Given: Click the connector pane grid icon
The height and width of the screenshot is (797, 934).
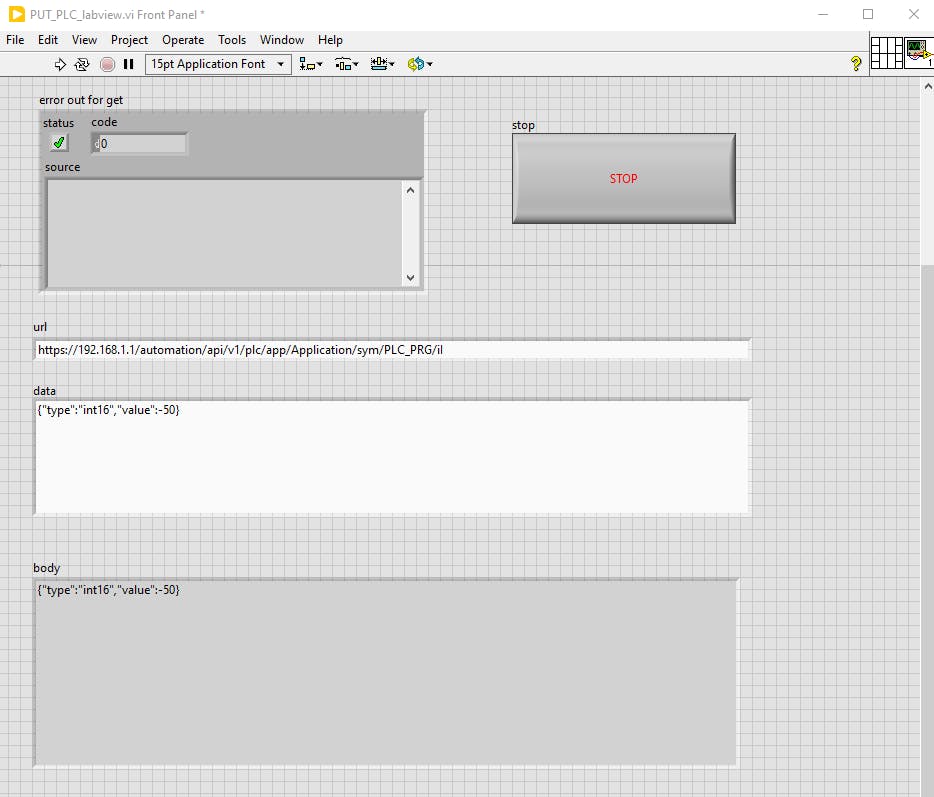Looking at the screenshot, I should point(887,52).
